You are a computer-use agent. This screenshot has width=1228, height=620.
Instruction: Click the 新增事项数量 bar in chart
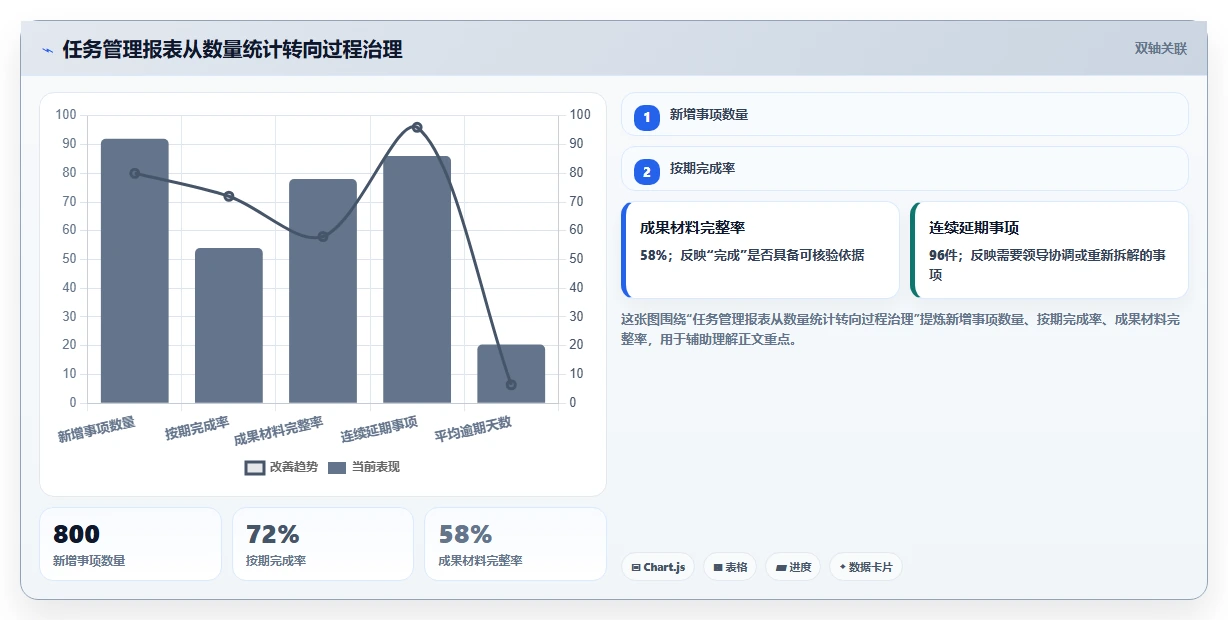pyautogui.click(x=135, y=271)
